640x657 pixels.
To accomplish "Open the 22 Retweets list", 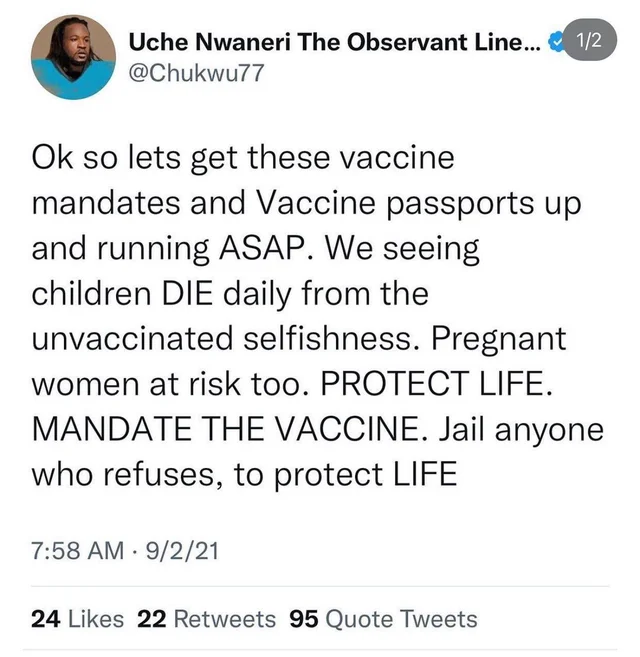I will point(206,619).
